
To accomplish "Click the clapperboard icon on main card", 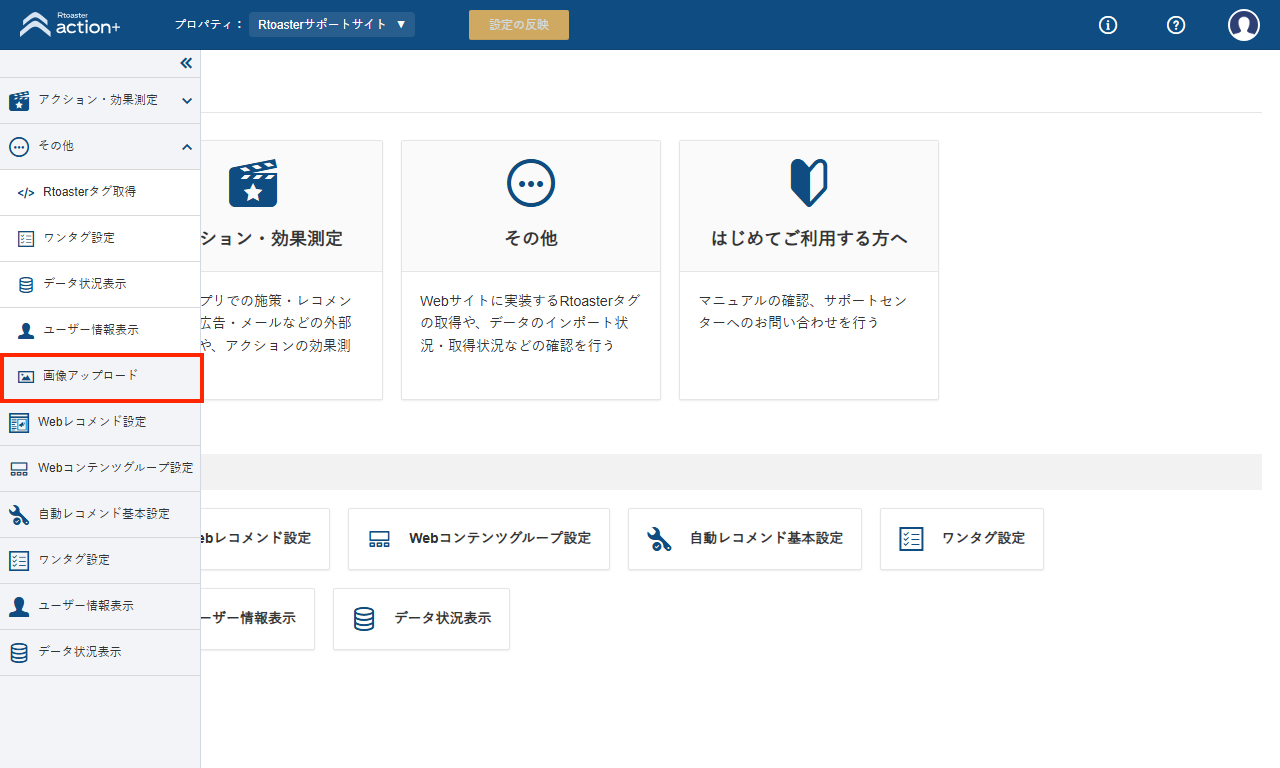I will click(x=253, y=183).
